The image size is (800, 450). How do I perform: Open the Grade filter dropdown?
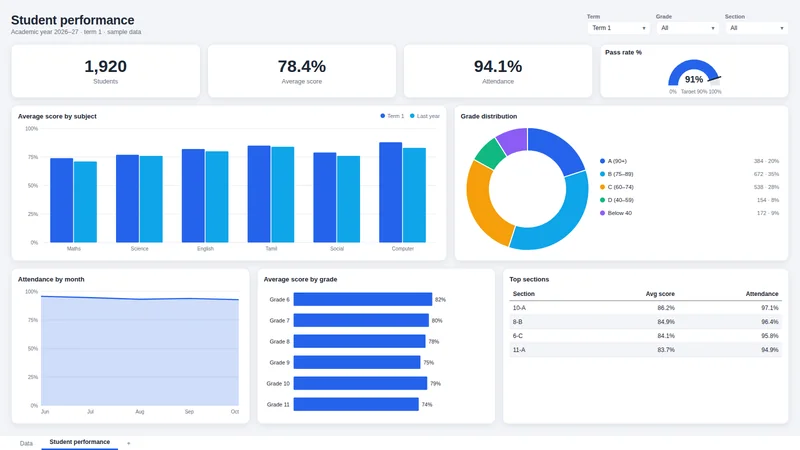(687, 28)
